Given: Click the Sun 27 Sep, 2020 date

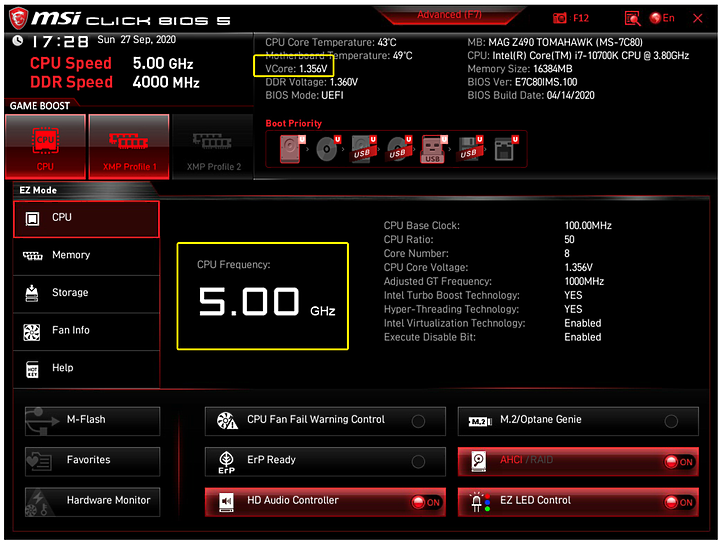Looking at the screenshot, I should coord(136,39).
